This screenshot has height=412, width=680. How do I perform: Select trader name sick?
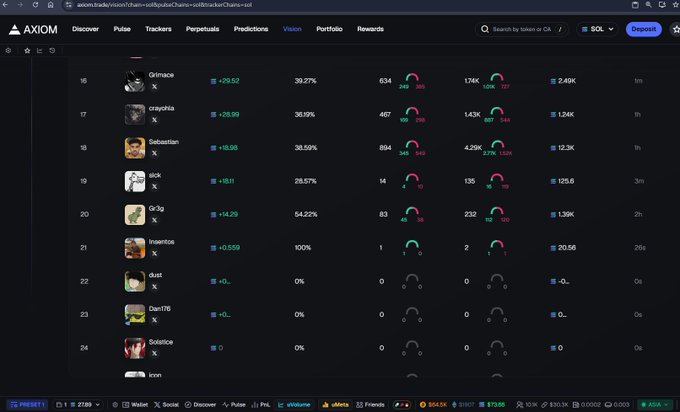(x=155, y=175)
